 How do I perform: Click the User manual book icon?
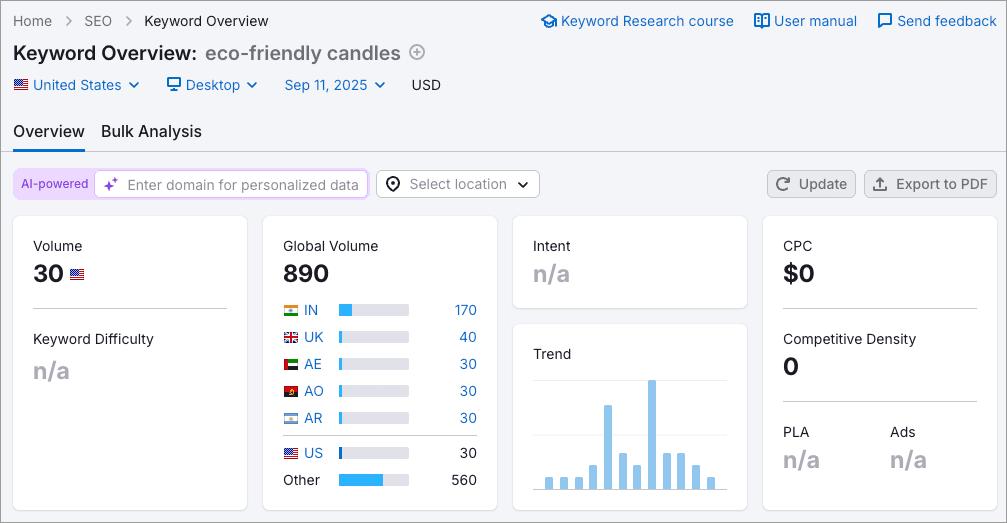(x=762, y=21)
